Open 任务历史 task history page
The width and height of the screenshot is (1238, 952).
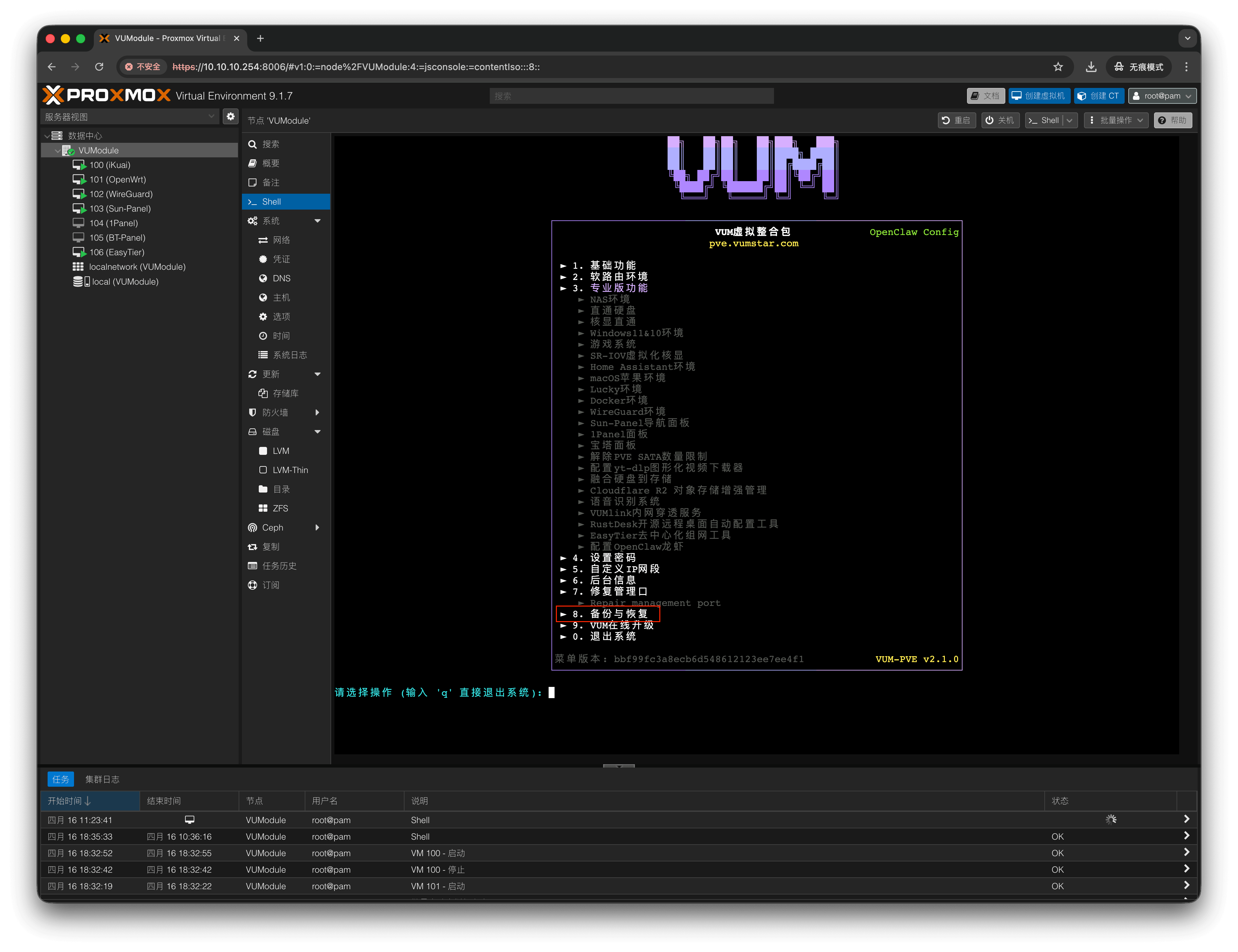[286, 566]
